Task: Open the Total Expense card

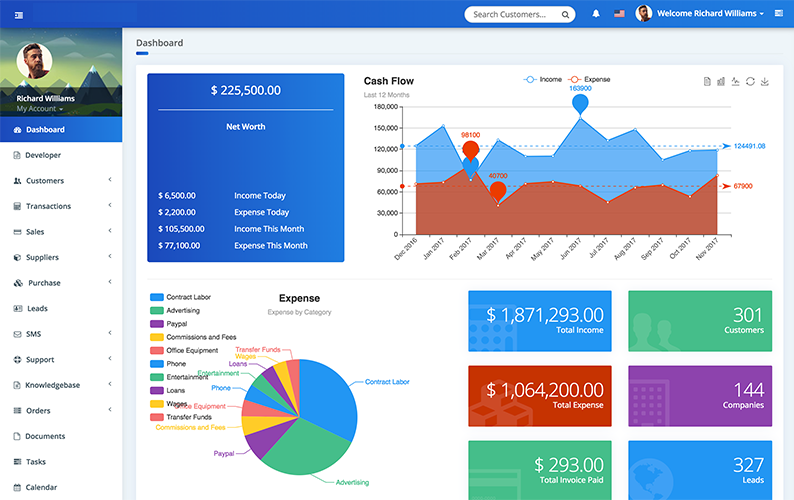Action: pyautogui.click(x=540, y=396)
